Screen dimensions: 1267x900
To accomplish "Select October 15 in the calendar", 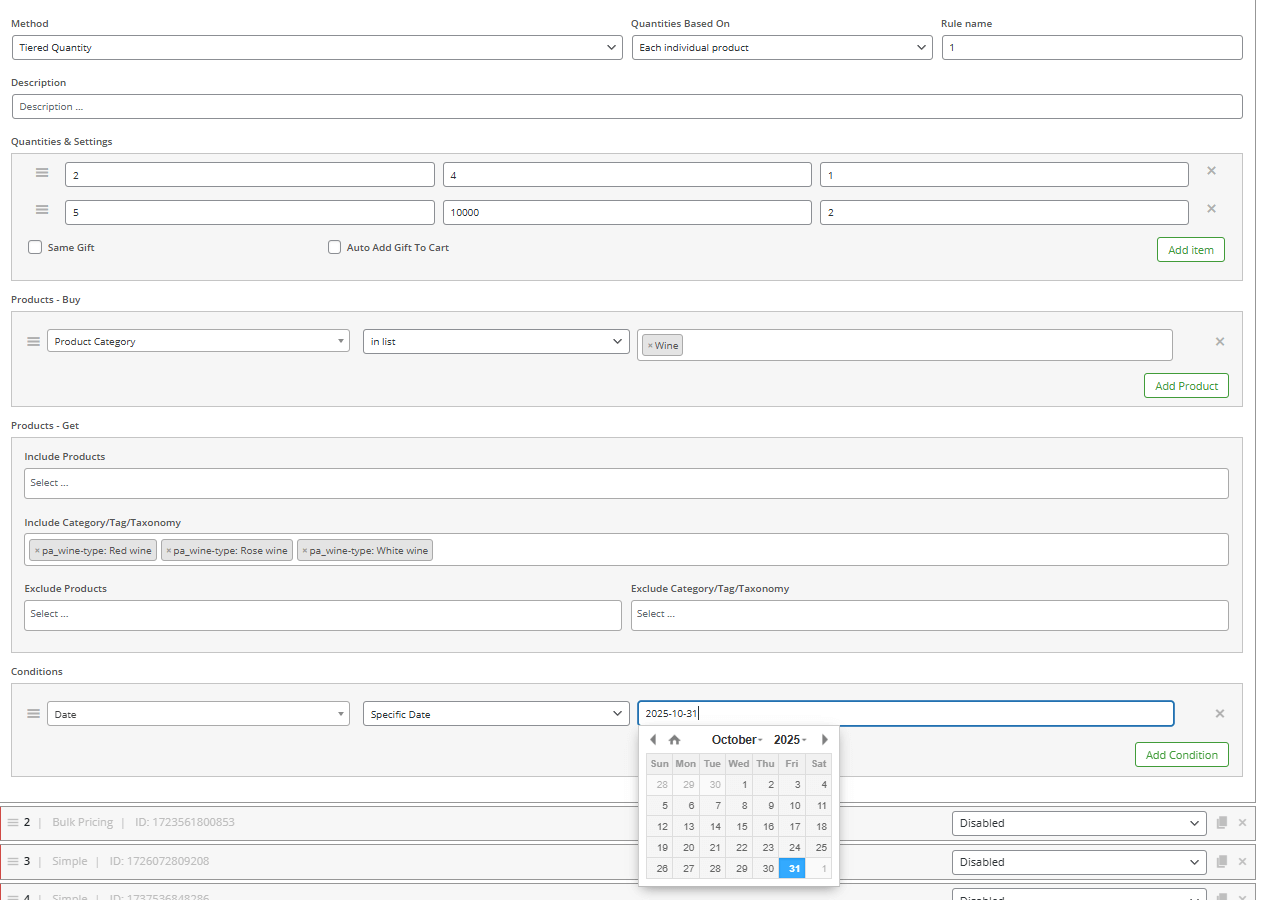I will pyautogui.click(x=739, y=827).
